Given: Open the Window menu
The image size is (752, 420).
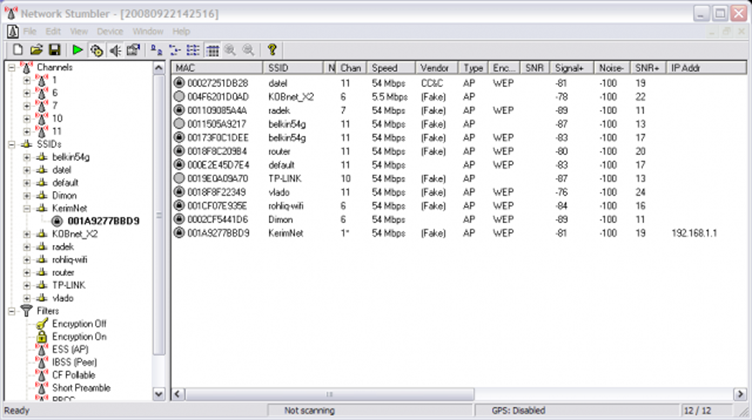Looking at the screenshot, I should click(x=148, y=31).
